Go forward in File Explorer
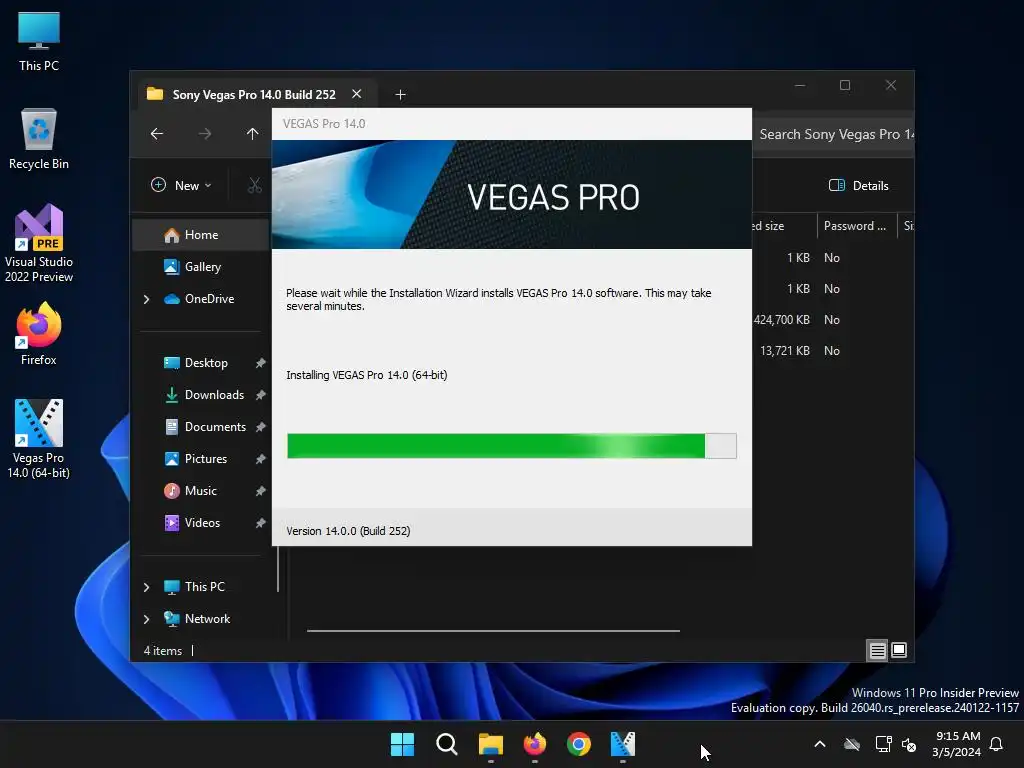 (x=205, y=134)
